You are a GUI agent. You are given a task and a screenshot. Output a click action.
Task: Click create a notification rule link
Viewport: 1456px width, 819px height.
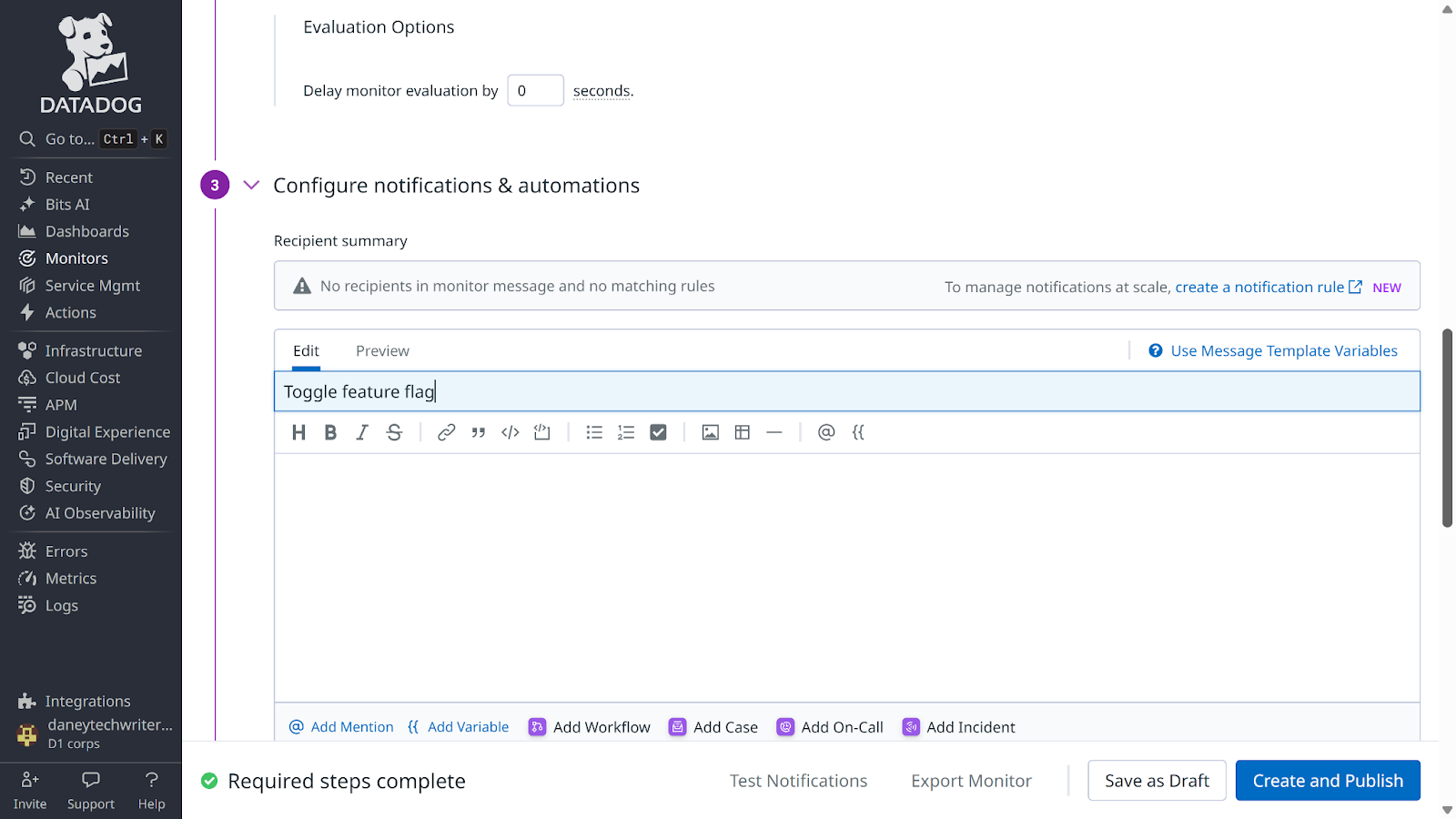pos(1269,287)
